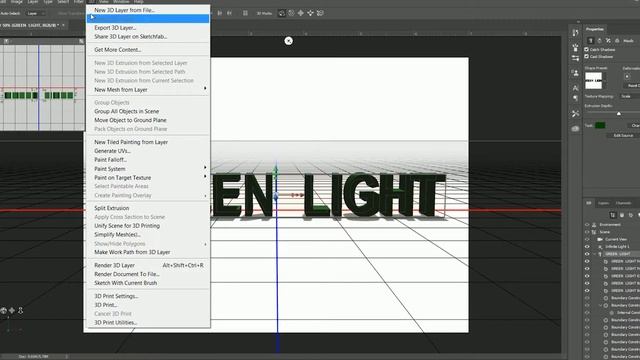Select the Rotate 3D Object mode icon
Image resolution: width=640 pixels, height=360 pixels.
tap(282, 13)
